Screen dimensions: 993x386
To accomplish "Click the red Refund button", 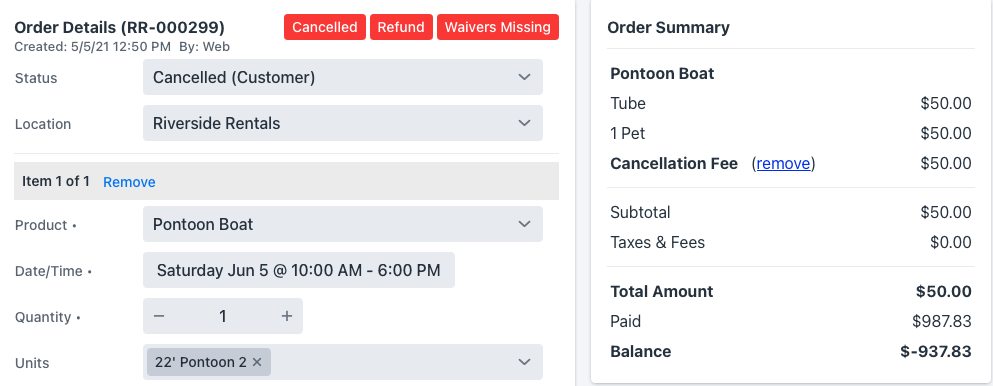I will click(x=402, y=27).
